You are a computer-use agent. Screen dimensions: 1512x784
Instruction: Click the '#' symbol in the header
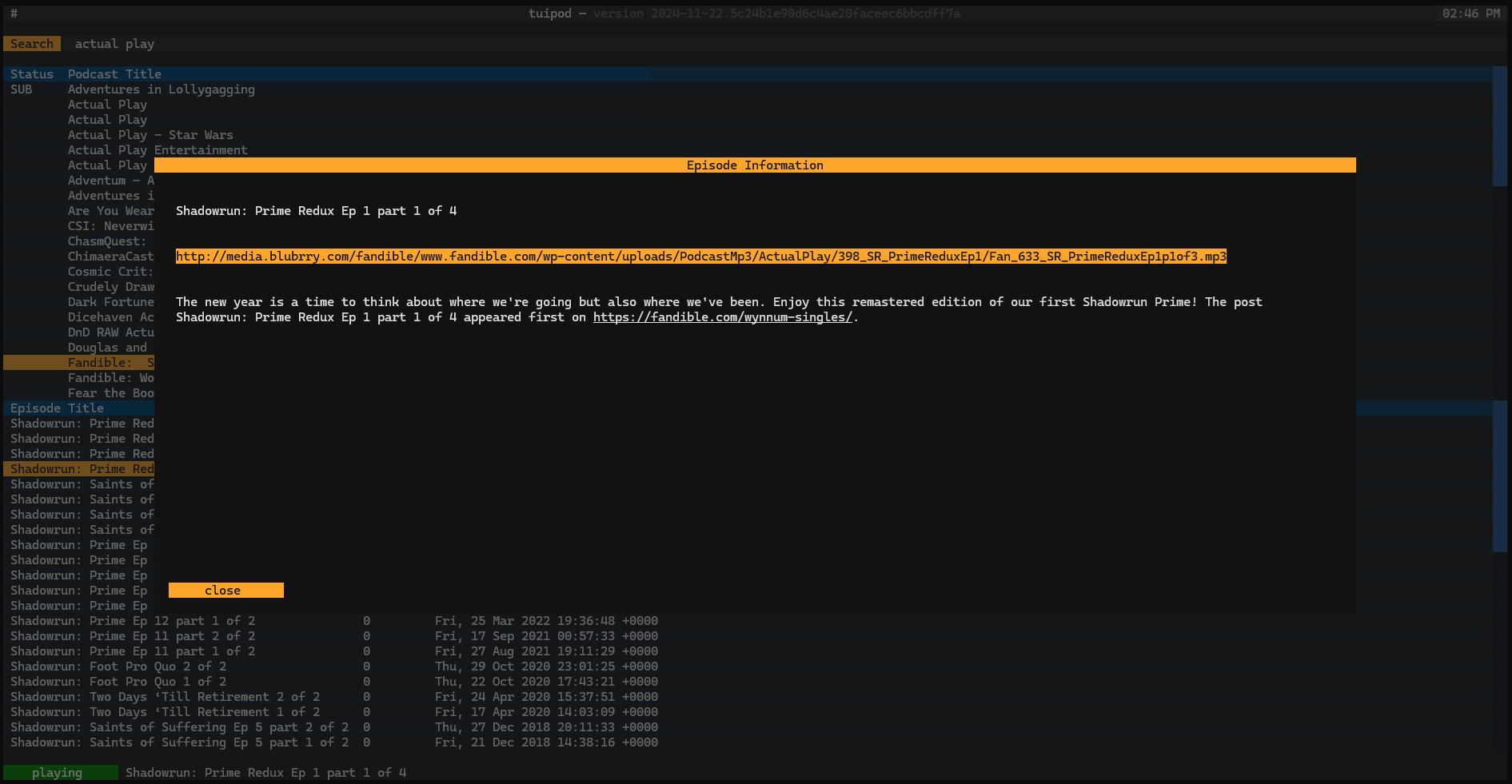[14, 14]
